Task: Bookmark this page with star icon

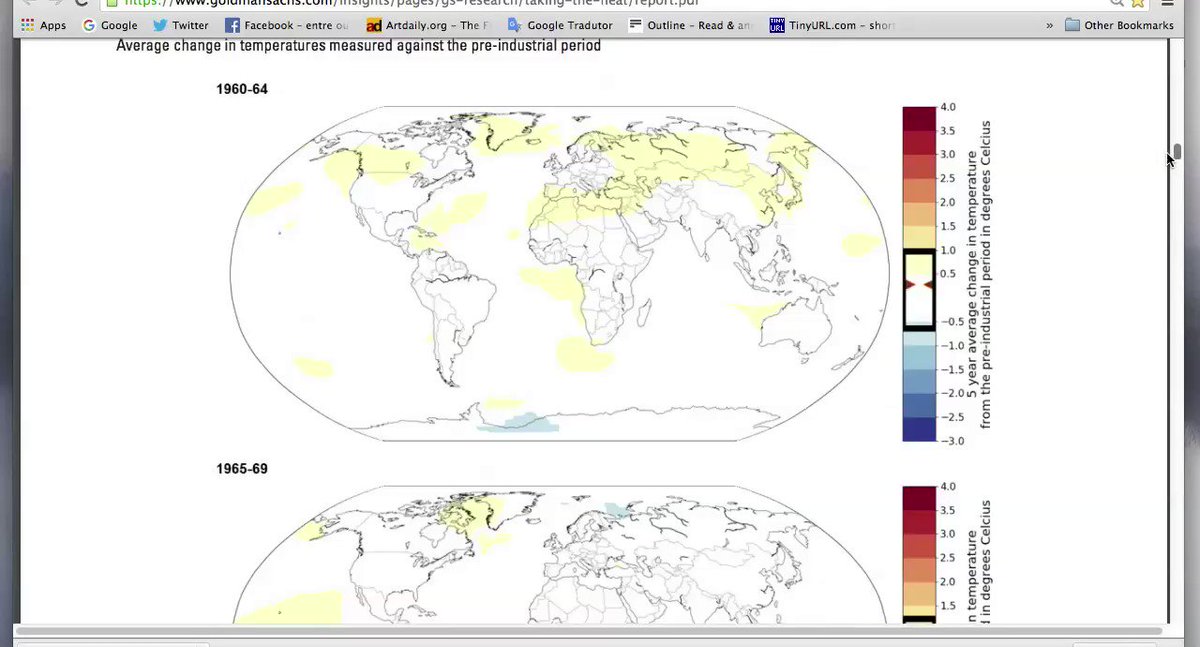Action: pyautogui.click(x=1138, y=3)
